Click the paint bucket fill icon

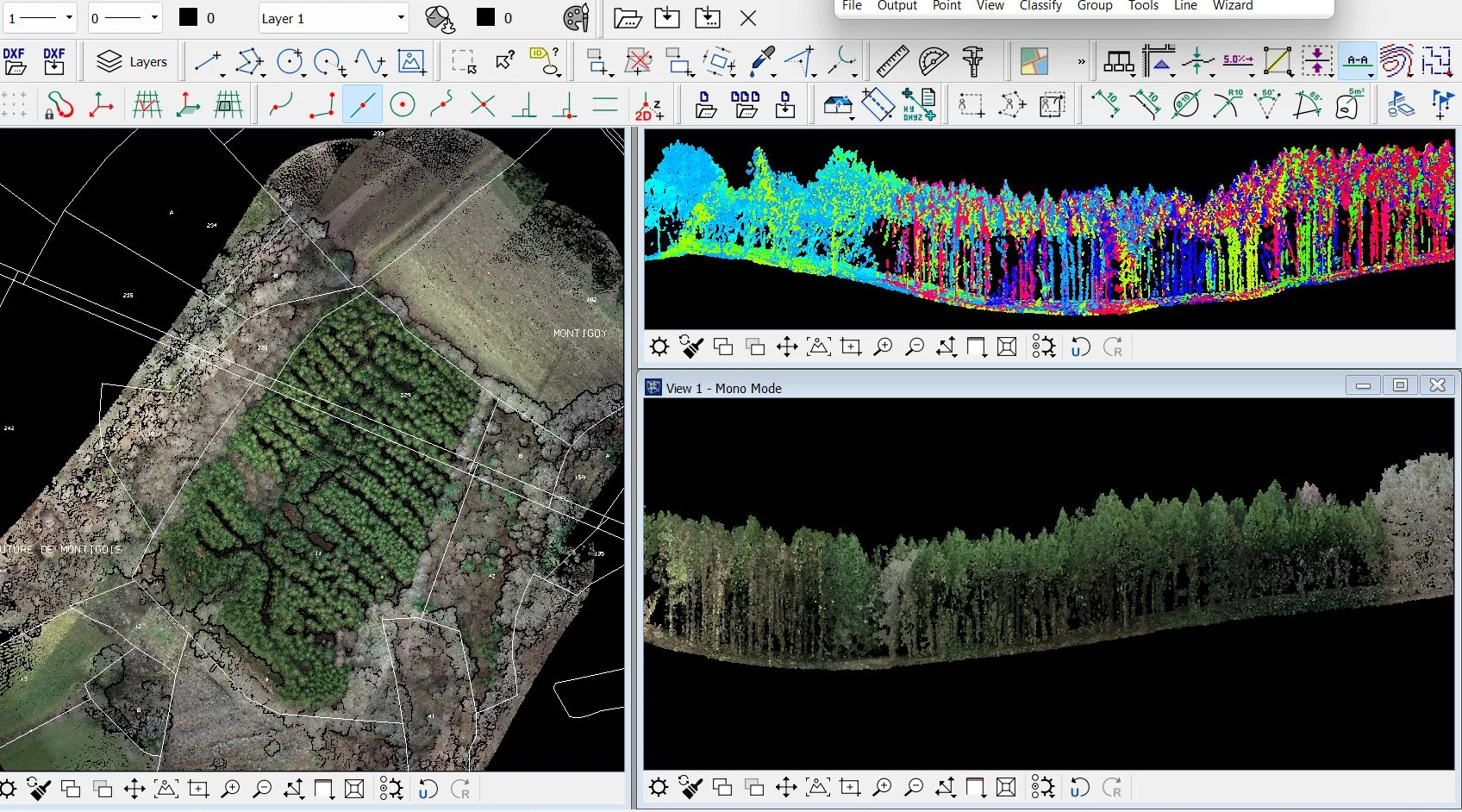440,18
